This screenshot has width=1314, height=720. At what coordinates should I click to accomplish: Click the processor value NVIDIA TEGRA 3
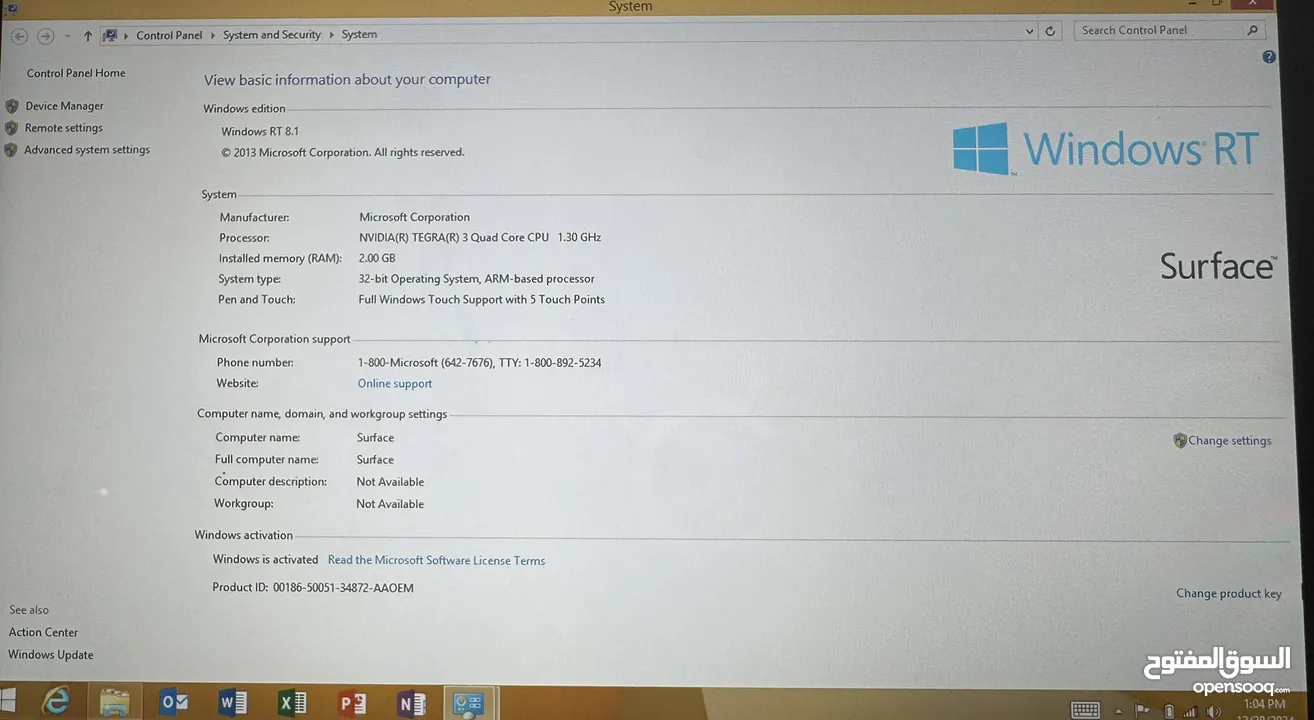pyautogui.click(x=480, y=238)
